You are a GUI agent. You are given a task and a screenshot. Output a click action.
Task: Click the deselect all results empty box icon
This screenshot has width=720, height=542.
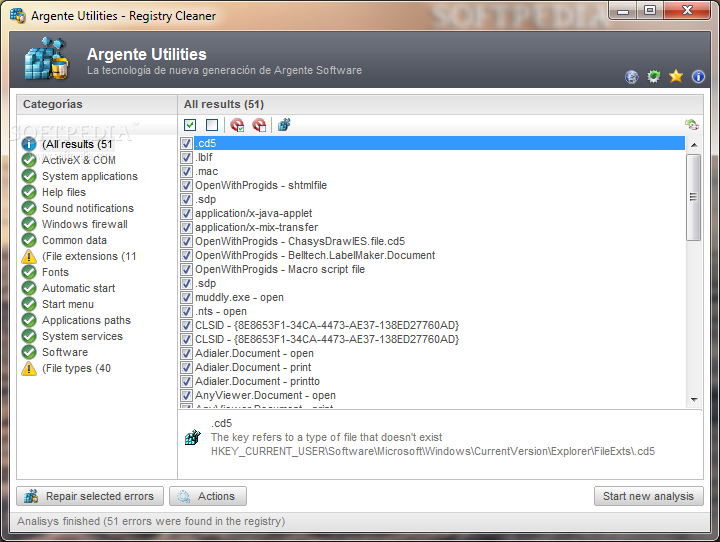pos(212,125)
